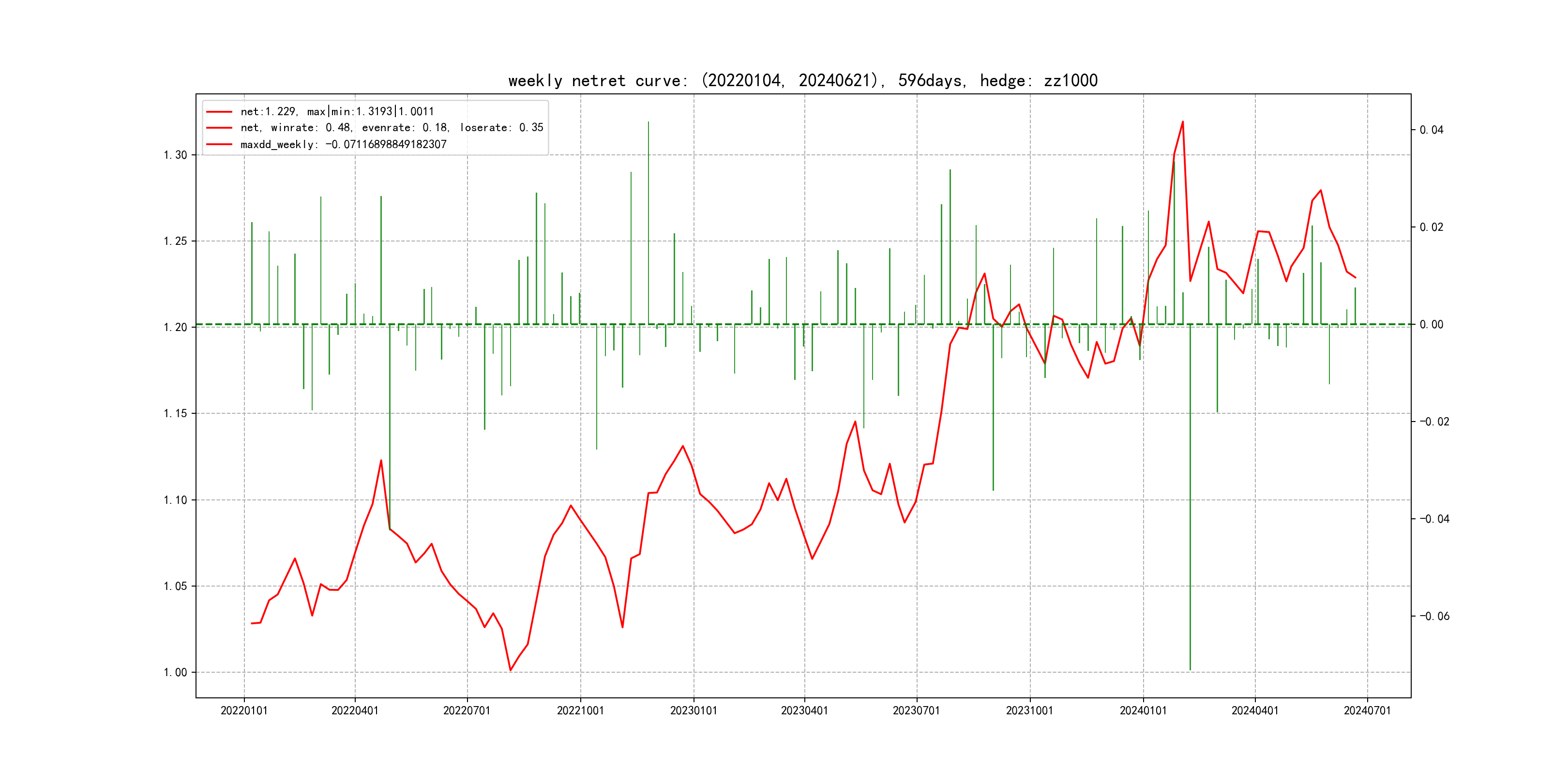Screen dimensions: 1568x784
Task: Click x-axis date label 20220101
Action: (244, 711)
